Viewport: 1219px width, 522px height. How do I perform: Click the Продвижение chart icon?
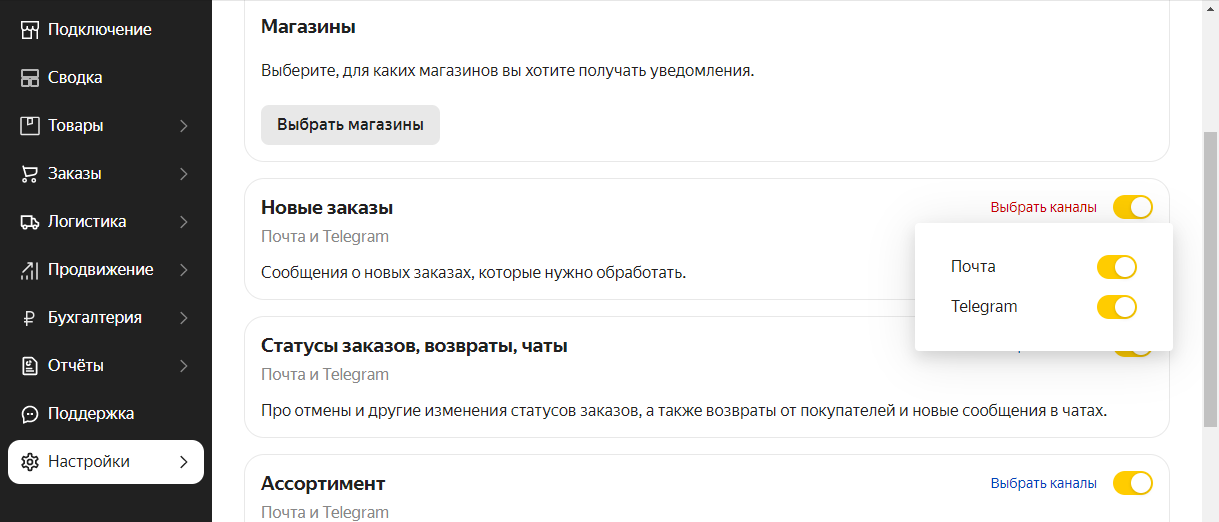[30, 270]
